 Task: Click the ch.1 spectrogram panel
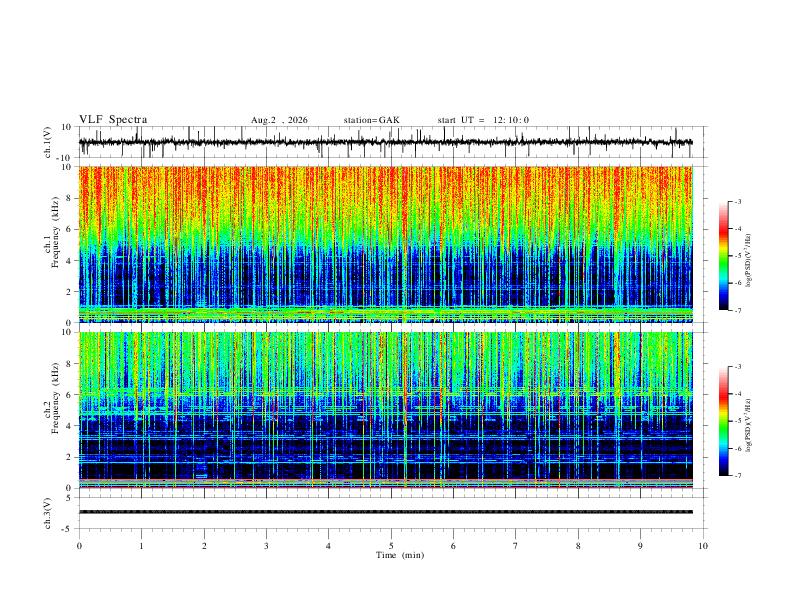point(386,244)
